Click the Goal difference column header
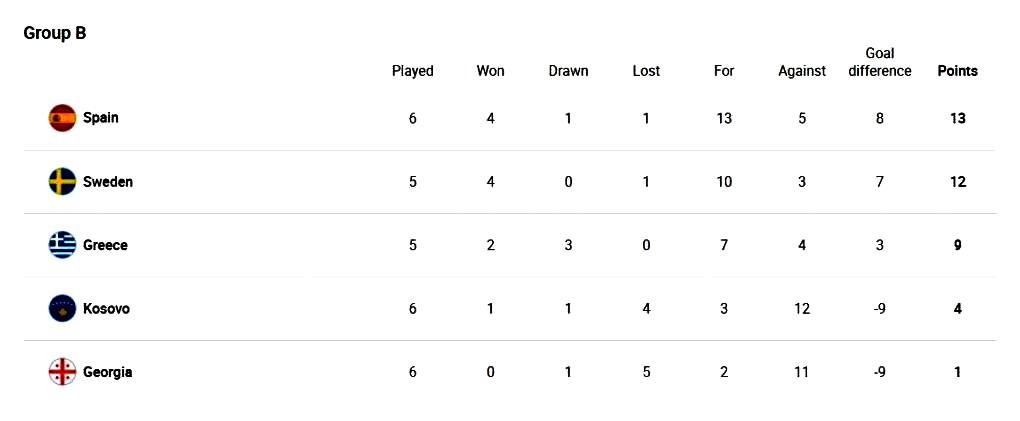Image resolution: width=1020 pixels, height=421 pixels. pos(879,62)
